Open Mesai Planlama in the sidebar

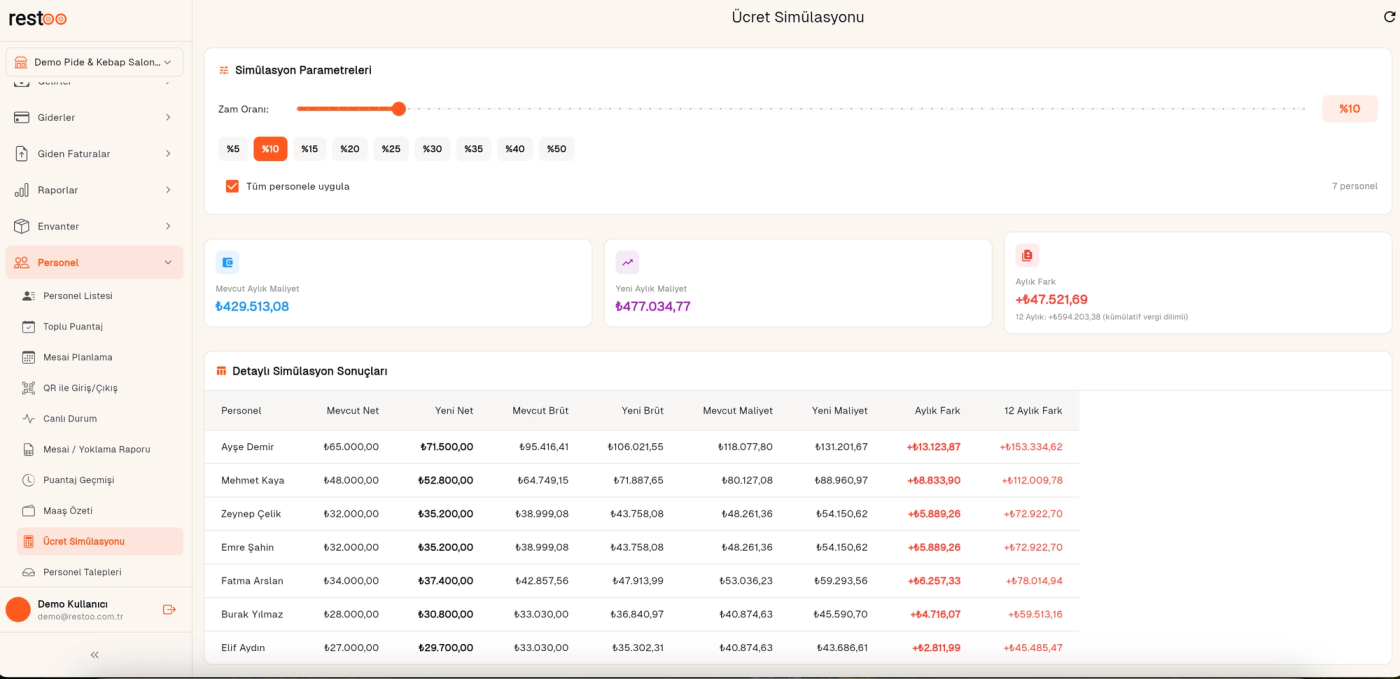point(100,357)
